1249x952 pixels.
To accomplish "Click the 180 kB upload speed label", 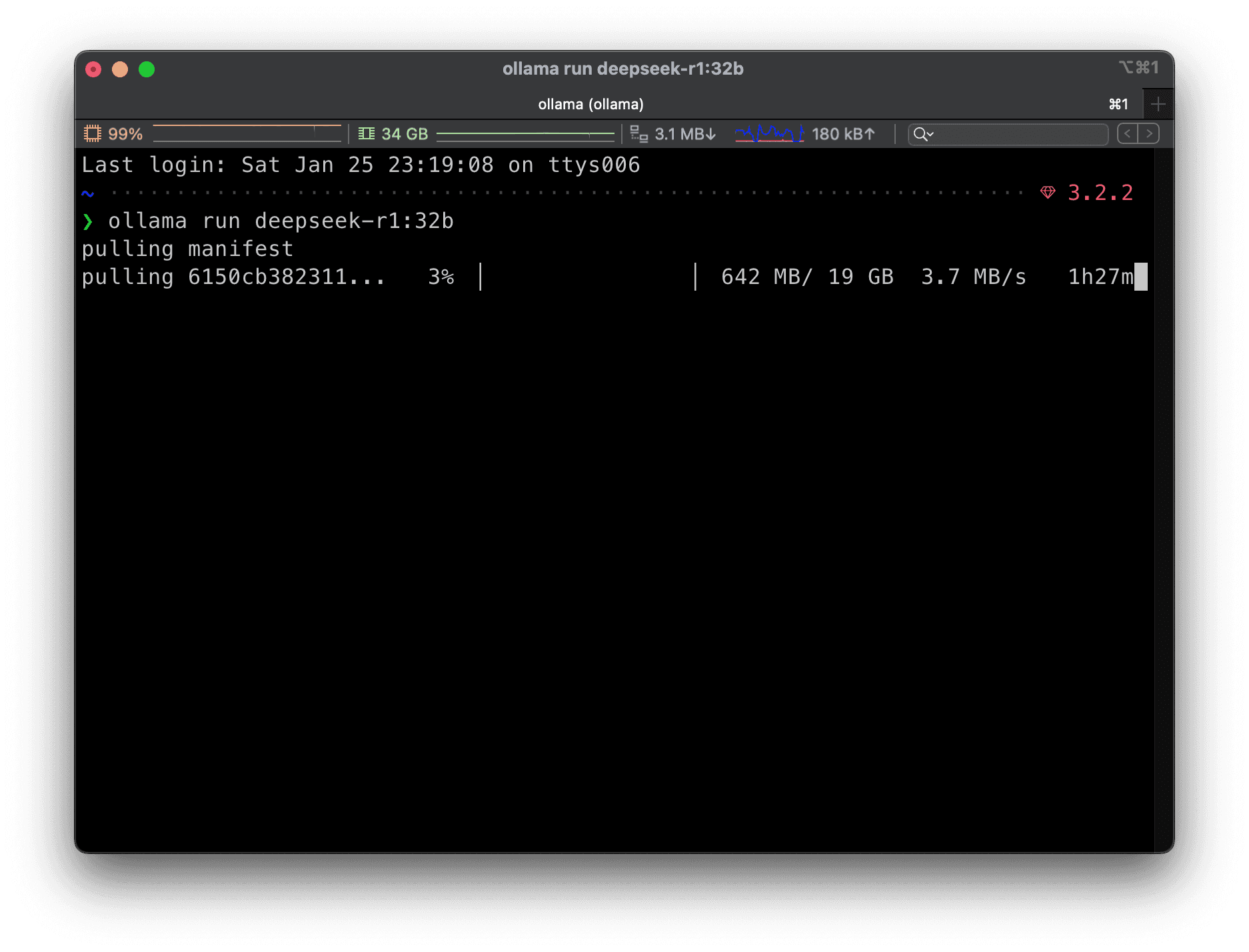I will click(x=843, y=134).
